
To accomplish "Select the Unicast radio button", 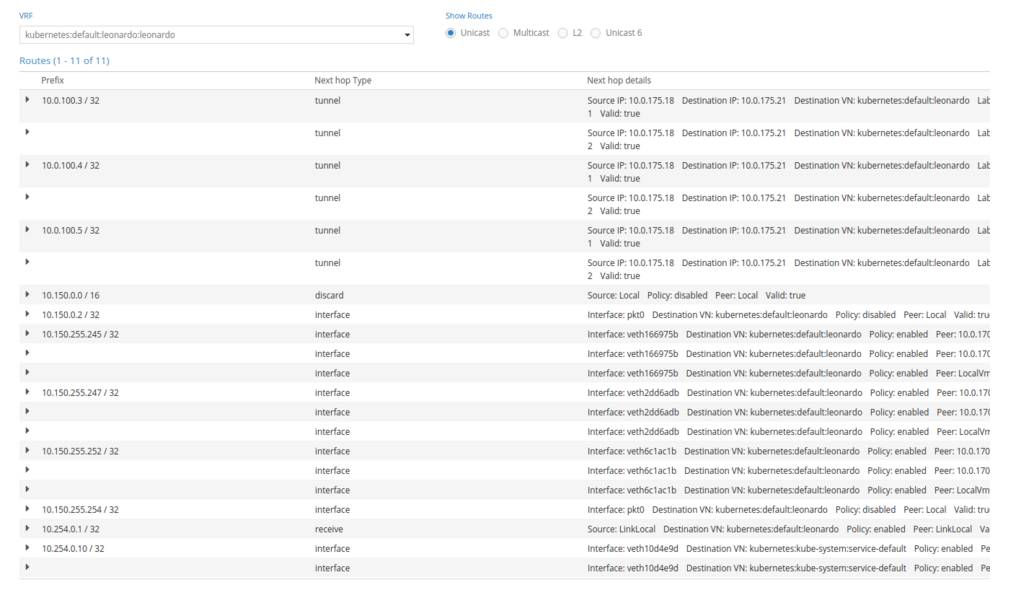I will (x=450, y=33).
